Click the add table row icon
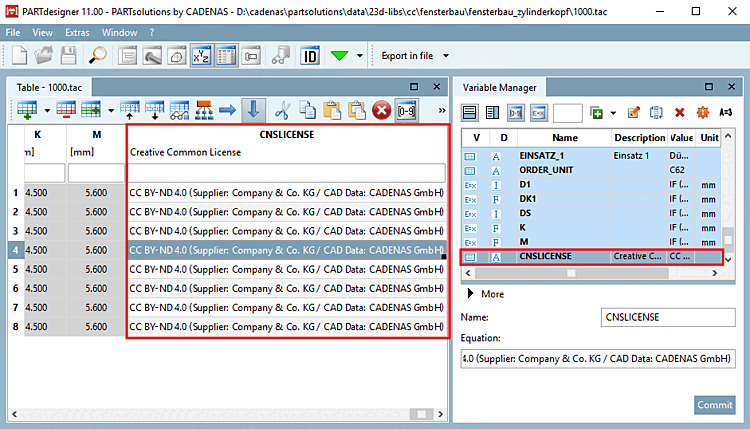The height and width of the screenshot is (429, 750). pyautogui.click(x=27, y=110)
